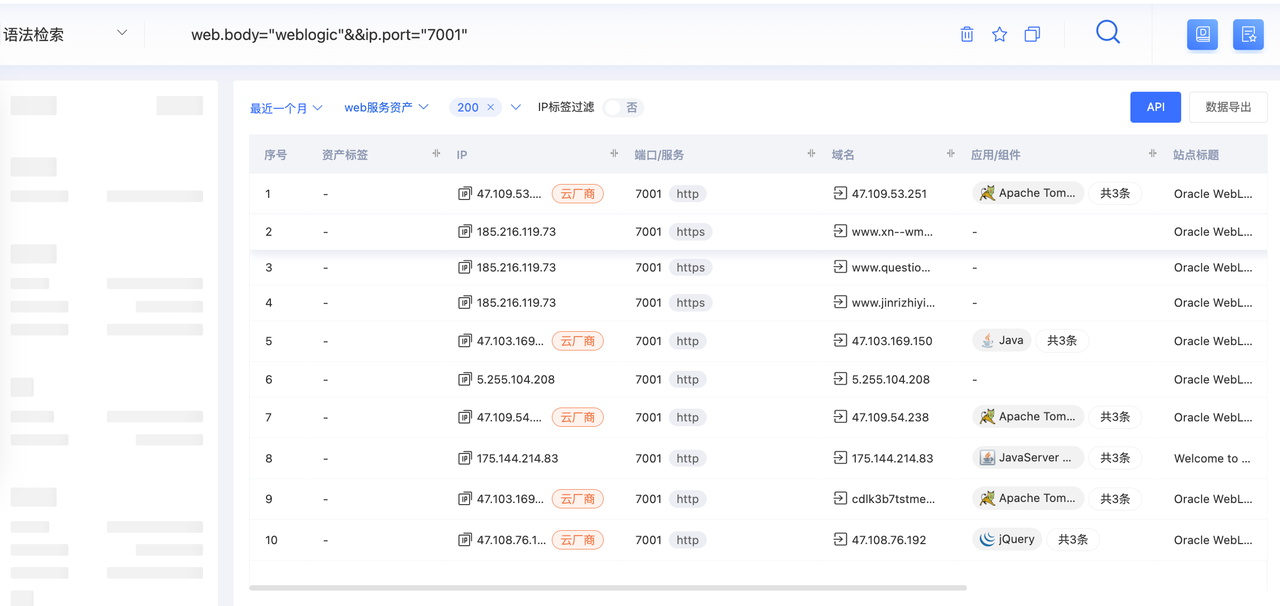Click the column handle icon after 应用/组件 header
The width and height of the screenshot is (1280, 606).
[1153, 154]
